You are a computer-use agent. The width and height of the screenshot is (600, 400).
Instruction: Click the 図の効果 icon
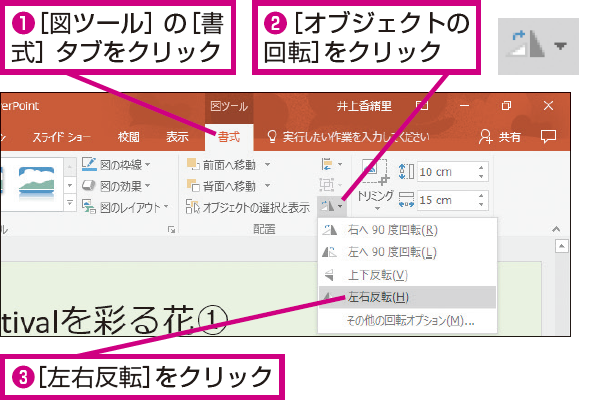click(89, 186)
